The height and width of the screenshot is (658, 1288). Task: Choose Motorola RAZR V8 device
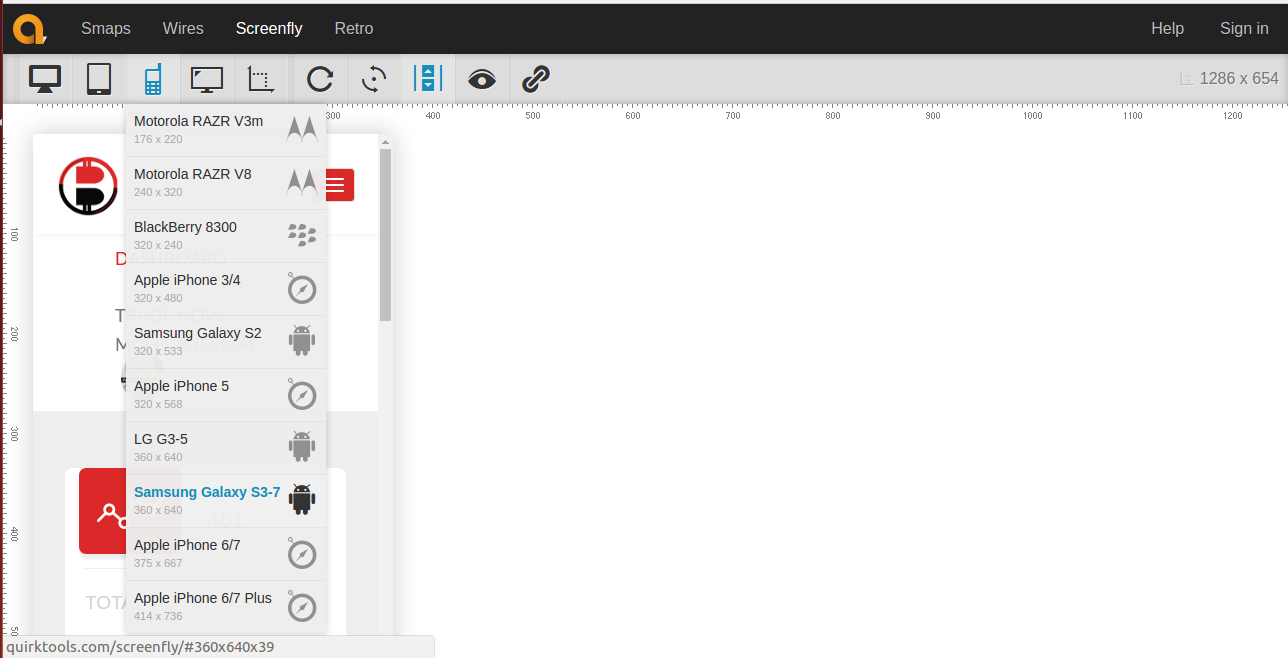tap(226, 183)
